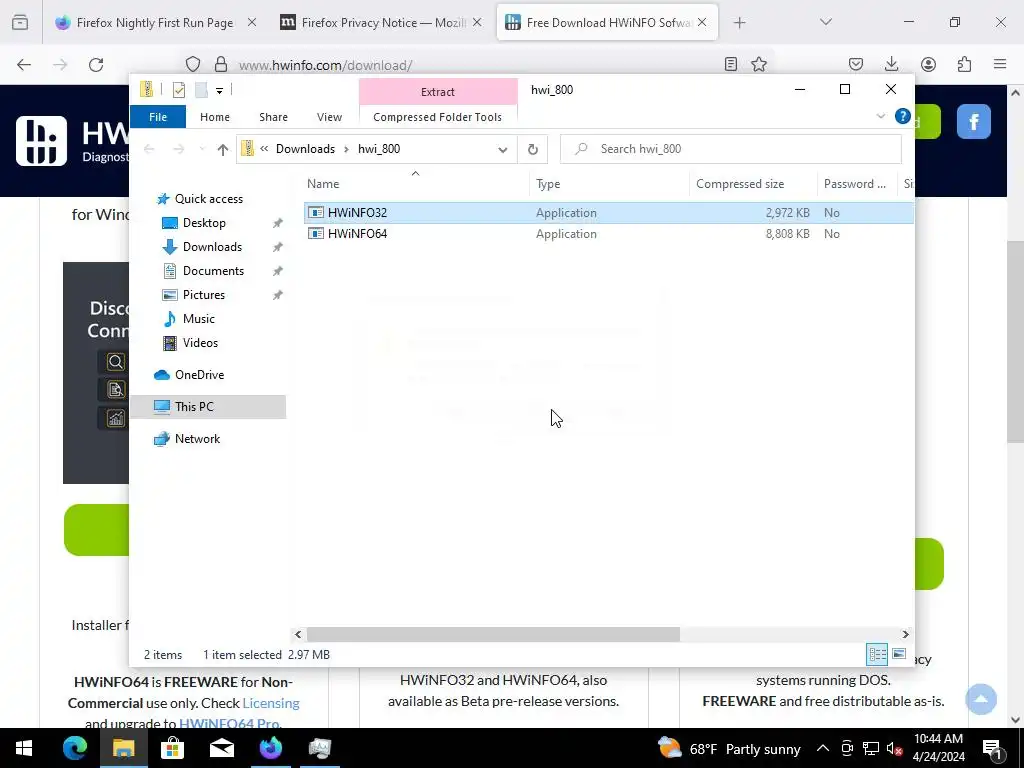Open a new Firefox tab
This screenshot has height=768, width=1024.
(x=739, y=23)
